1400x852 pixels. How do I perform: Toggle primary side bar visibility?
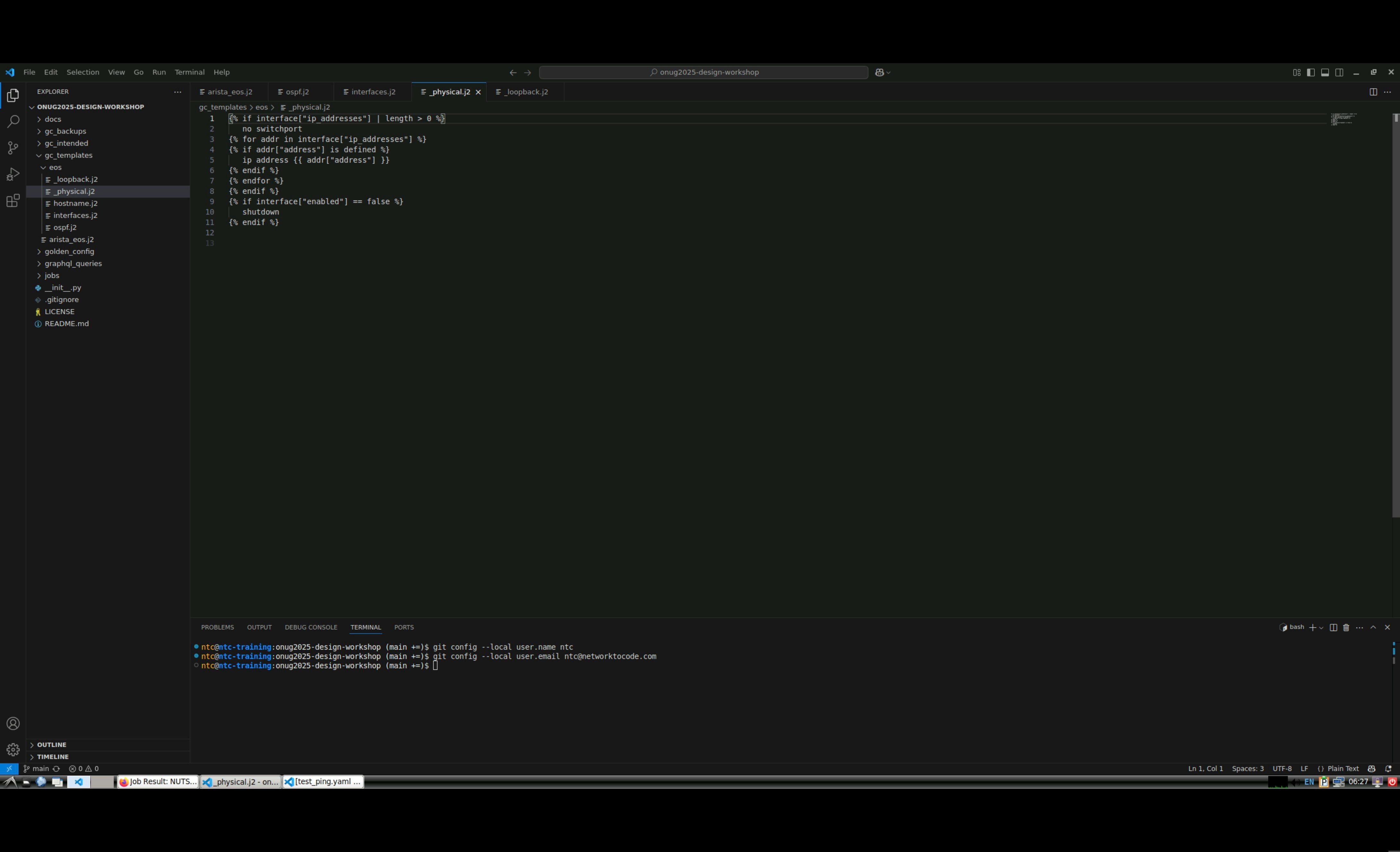coord(1310,72)
